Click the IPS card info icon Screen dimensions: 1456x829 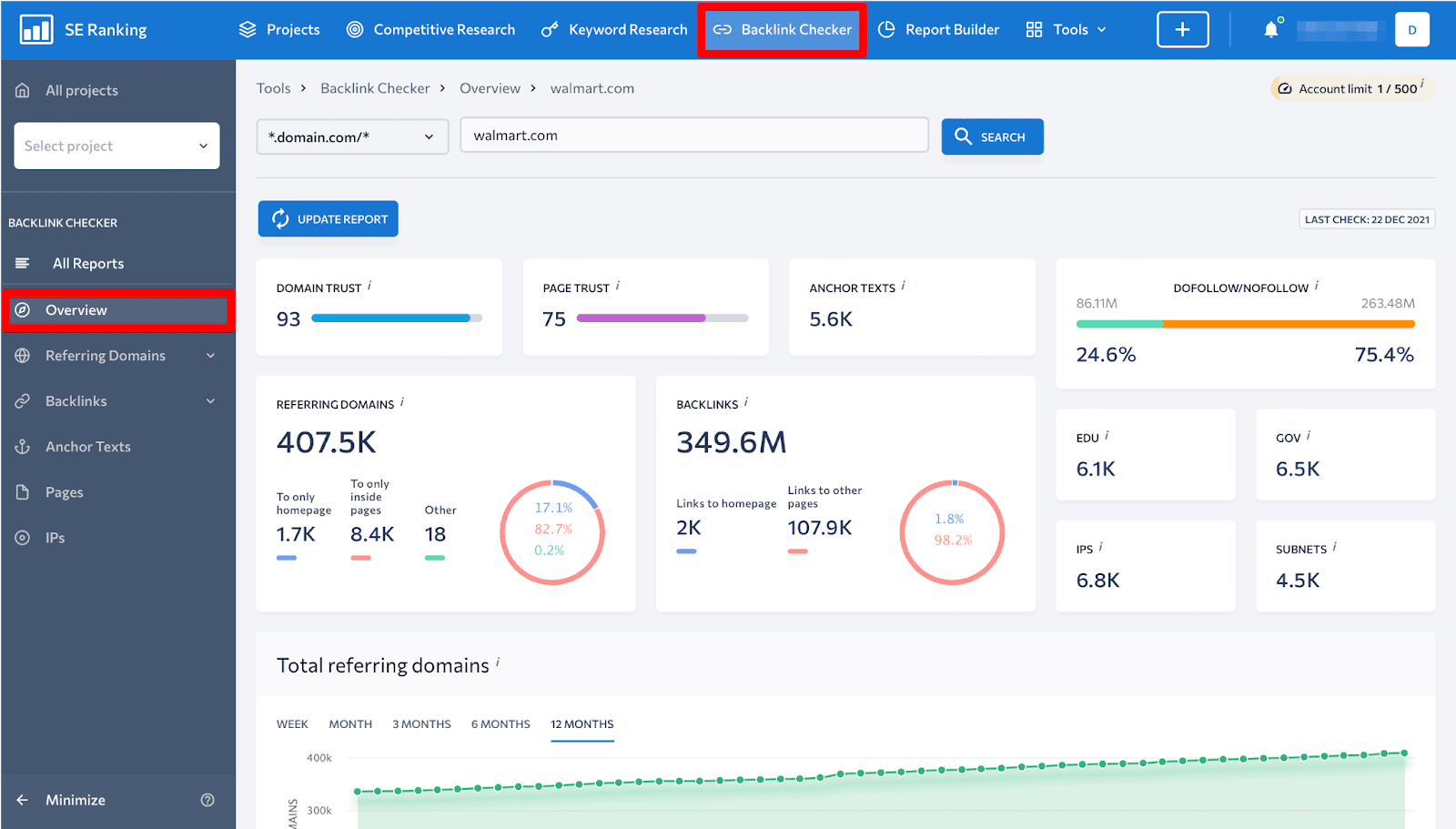point(1101,547)
